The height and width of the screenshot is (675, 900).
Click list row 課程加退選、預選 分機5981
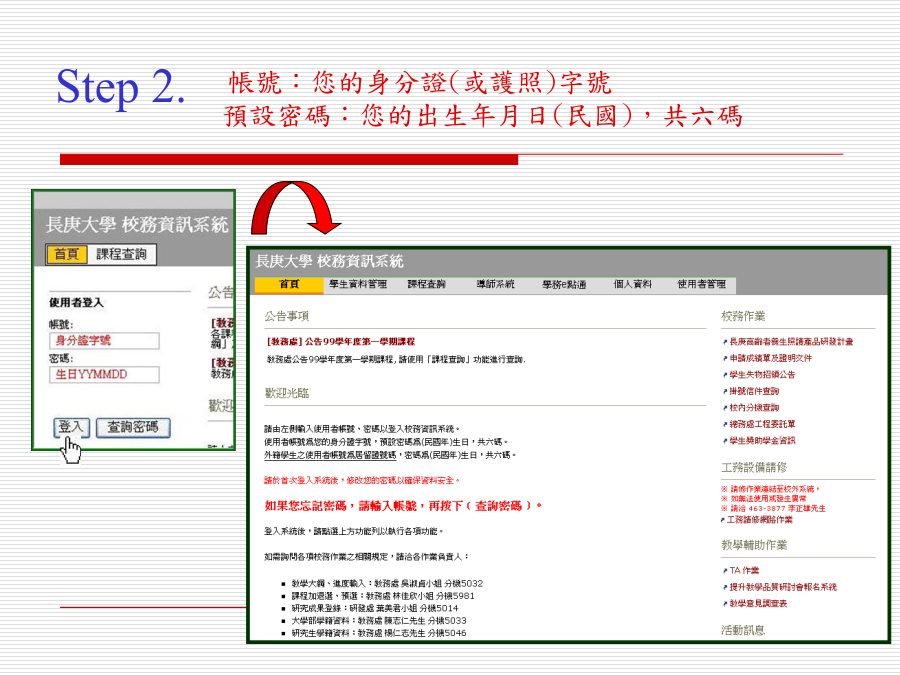coord(383,596)
